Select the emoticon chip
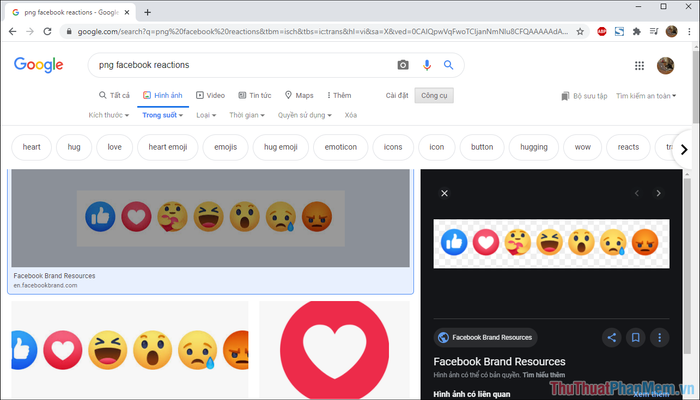This screenshot has height=400, width=700. point(341,147)
